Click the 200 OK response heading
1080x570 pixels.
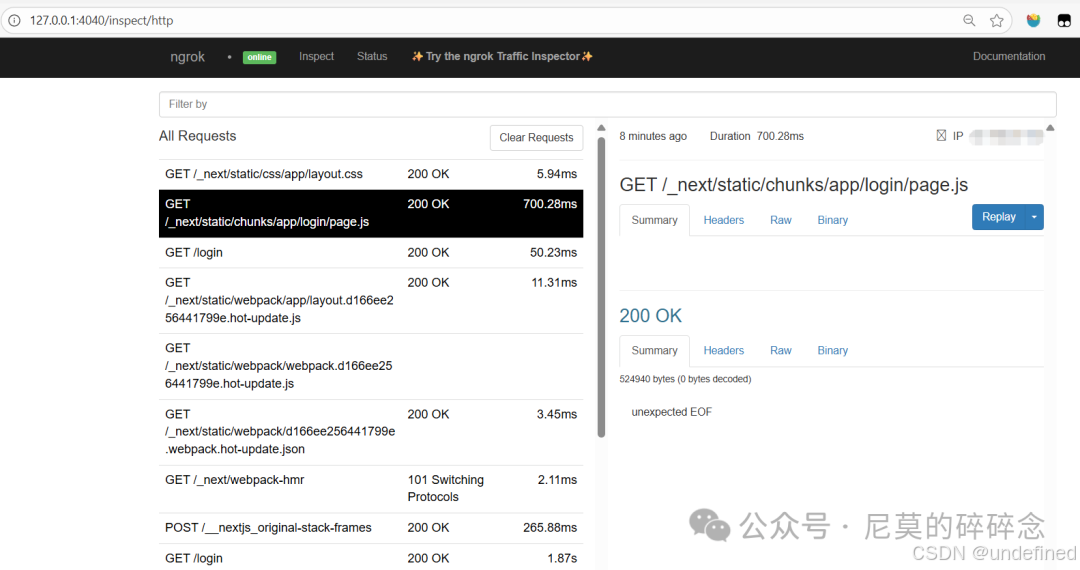(650, 316)
